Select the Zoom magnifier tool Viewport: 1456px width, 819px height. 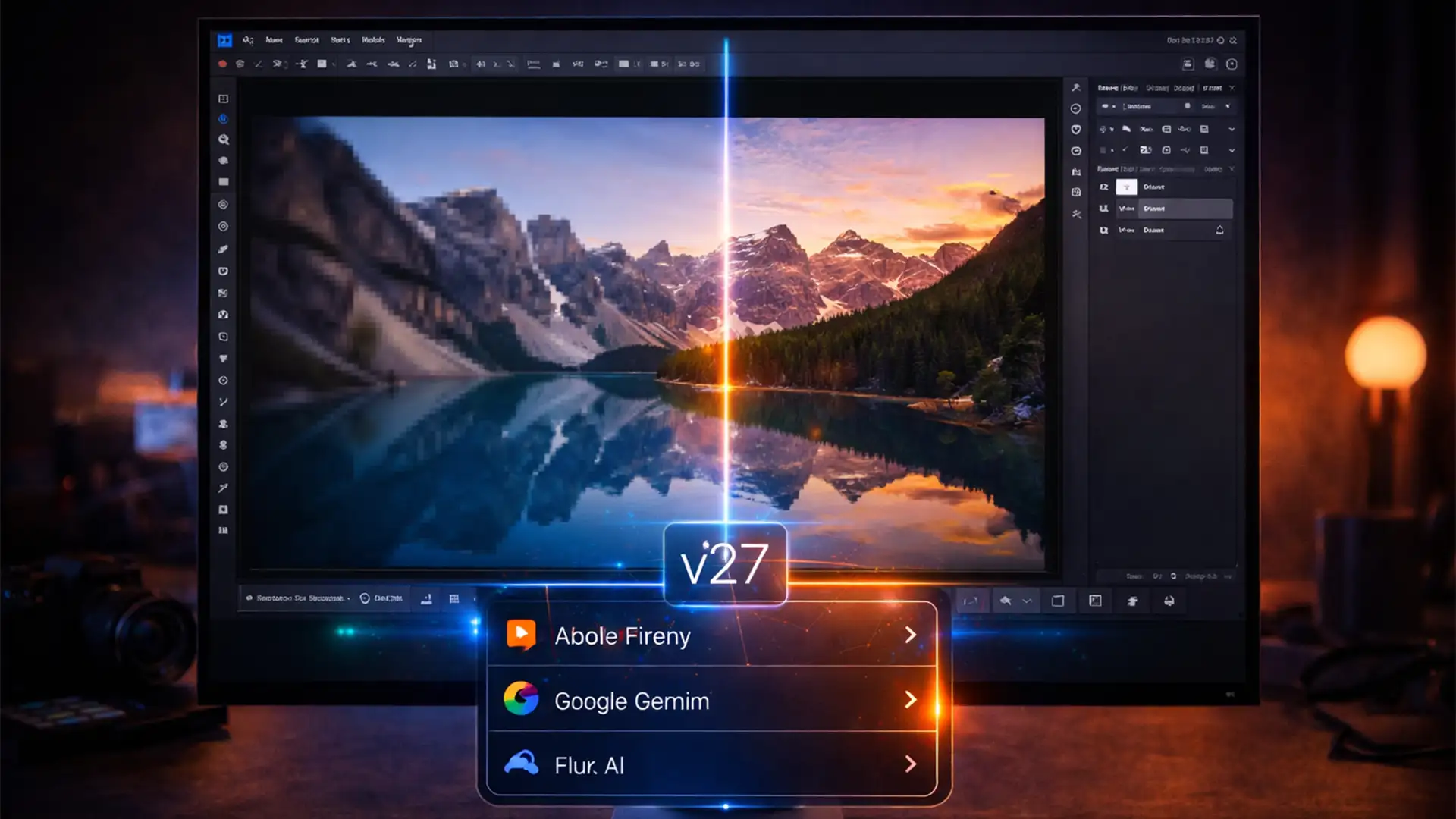coord(223,140)
